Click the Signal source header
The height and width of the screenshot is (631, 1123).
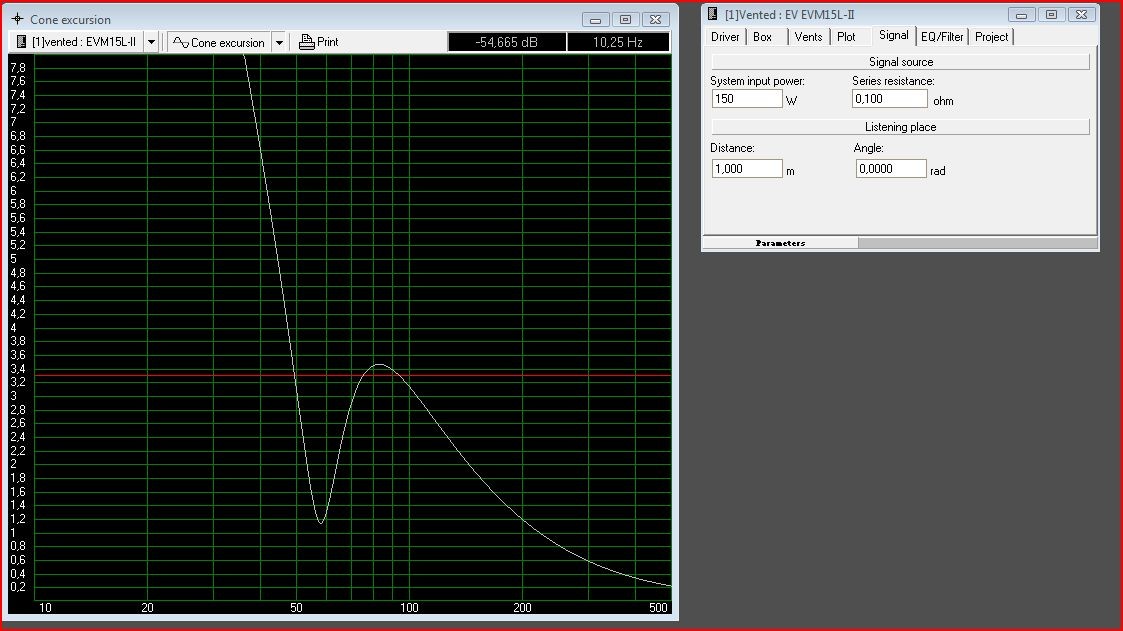pos(900,62)
